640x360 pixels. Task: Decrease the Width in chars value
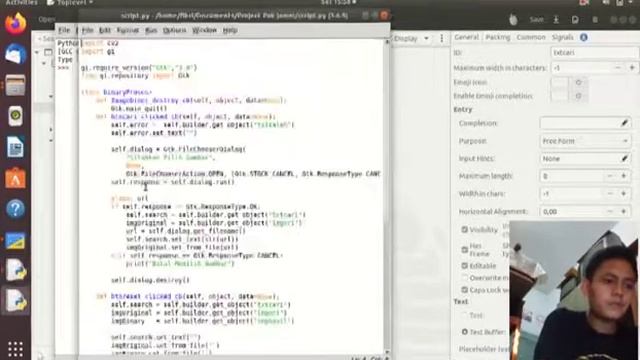click(610, 193)
